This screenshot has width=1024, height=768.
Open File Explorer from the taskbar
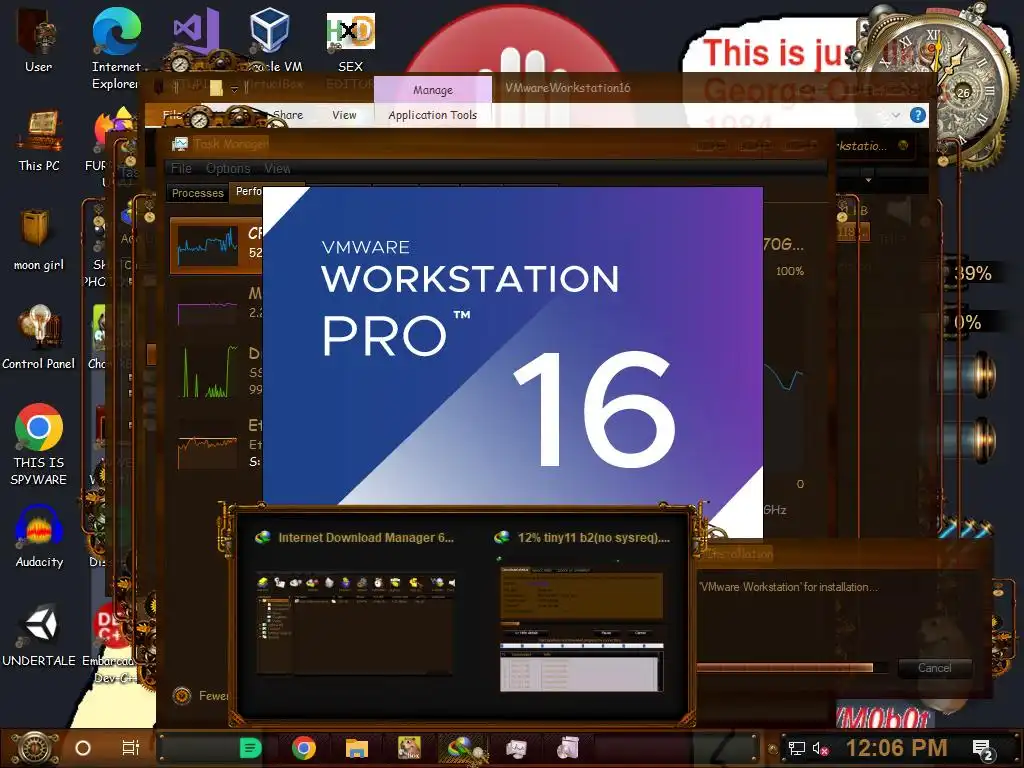tap(357, 748)
